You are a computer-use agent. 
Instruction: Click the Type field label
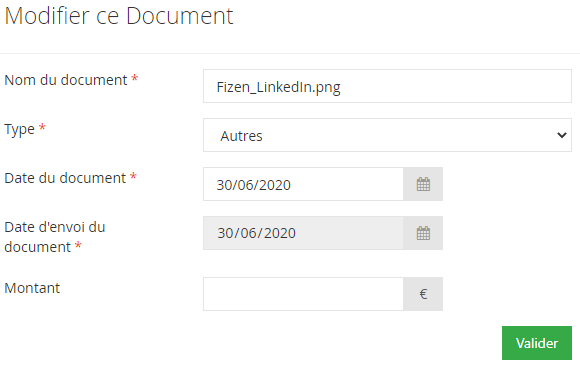20,130
